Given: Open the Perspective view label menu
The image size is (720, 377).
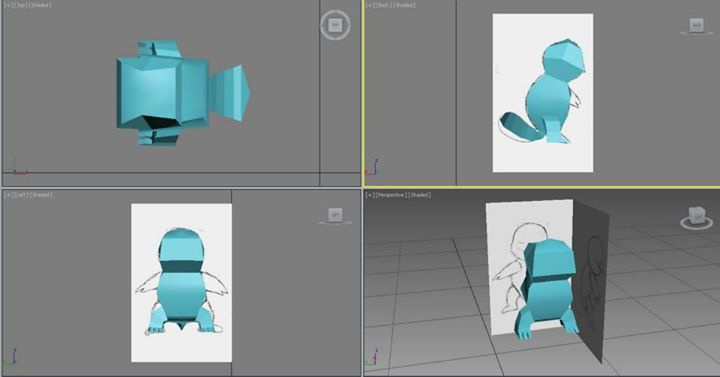Looking at the screenshot, I should click(x=391, y=195).
